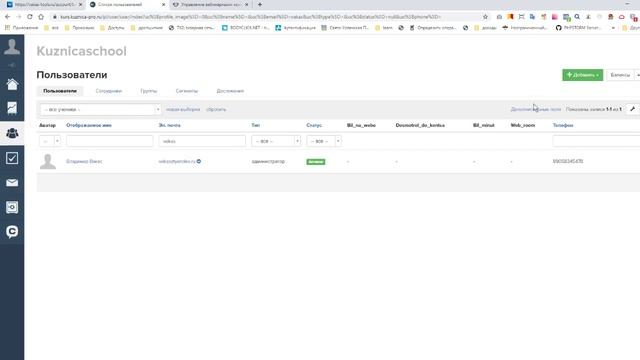Click the GitHub bookmark icon

pos(559,28)
